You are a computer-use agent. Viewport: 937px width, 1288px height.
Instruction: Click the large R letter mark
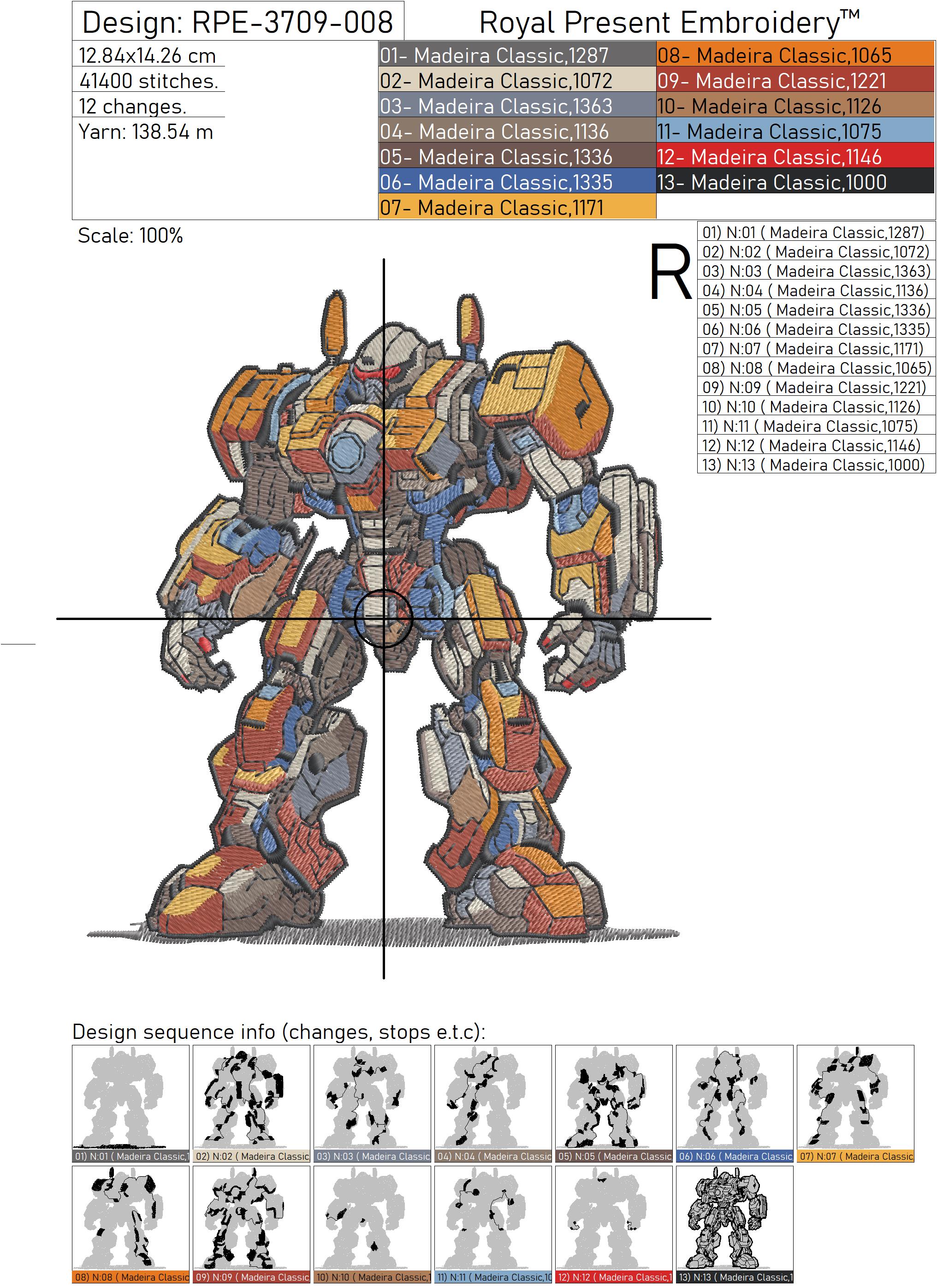click(x=670, y=271)
